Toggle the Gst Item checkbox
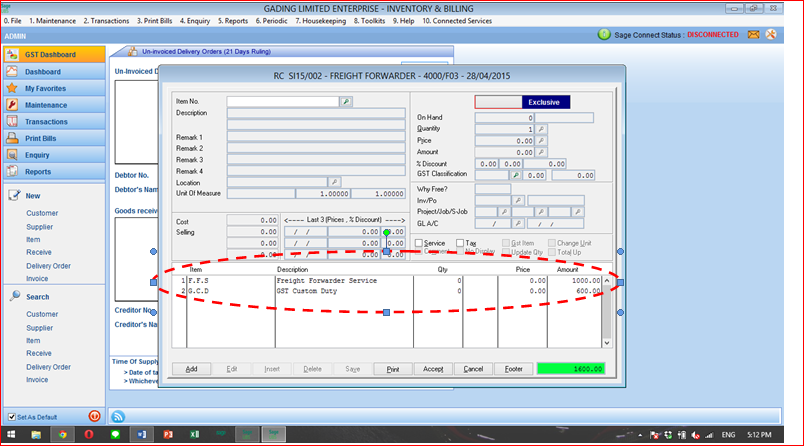This screenshot has height=446, width=804. click(x=506, y=243)
